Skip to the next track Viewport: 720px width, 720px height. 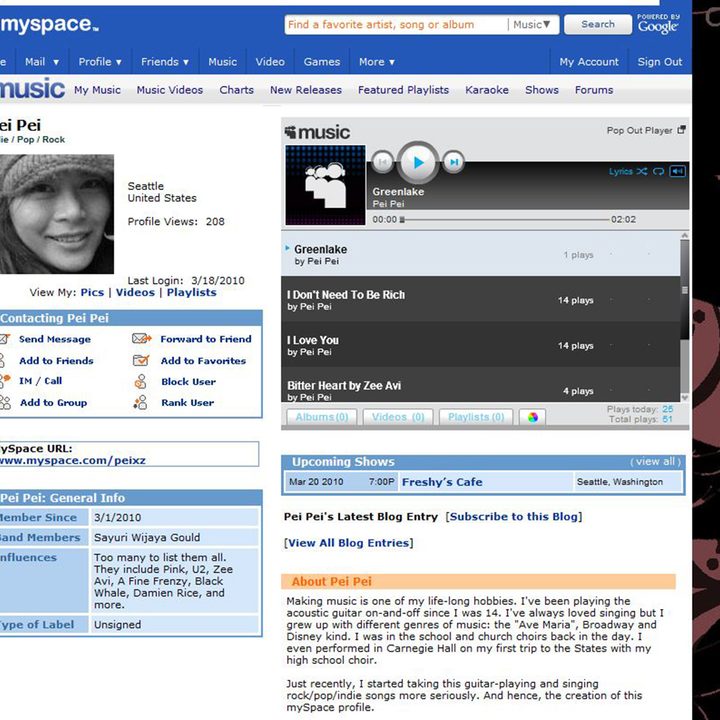pyautogui.click(x=454, y=162)
